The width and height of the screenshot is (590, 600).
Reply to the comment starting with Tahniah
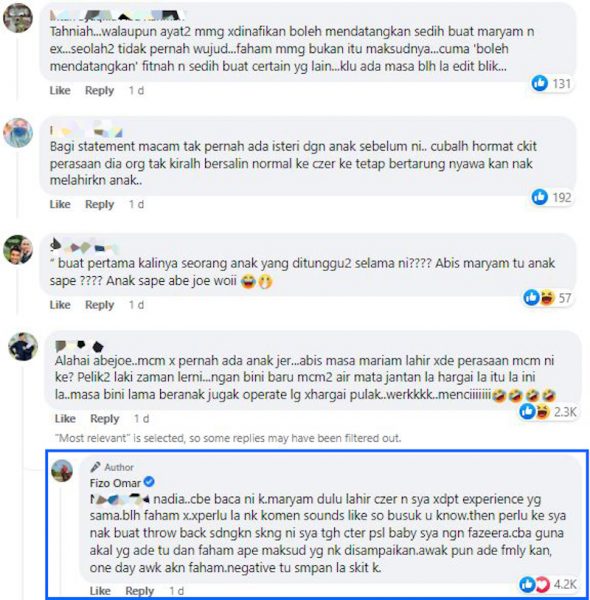(x=99, y=91)
